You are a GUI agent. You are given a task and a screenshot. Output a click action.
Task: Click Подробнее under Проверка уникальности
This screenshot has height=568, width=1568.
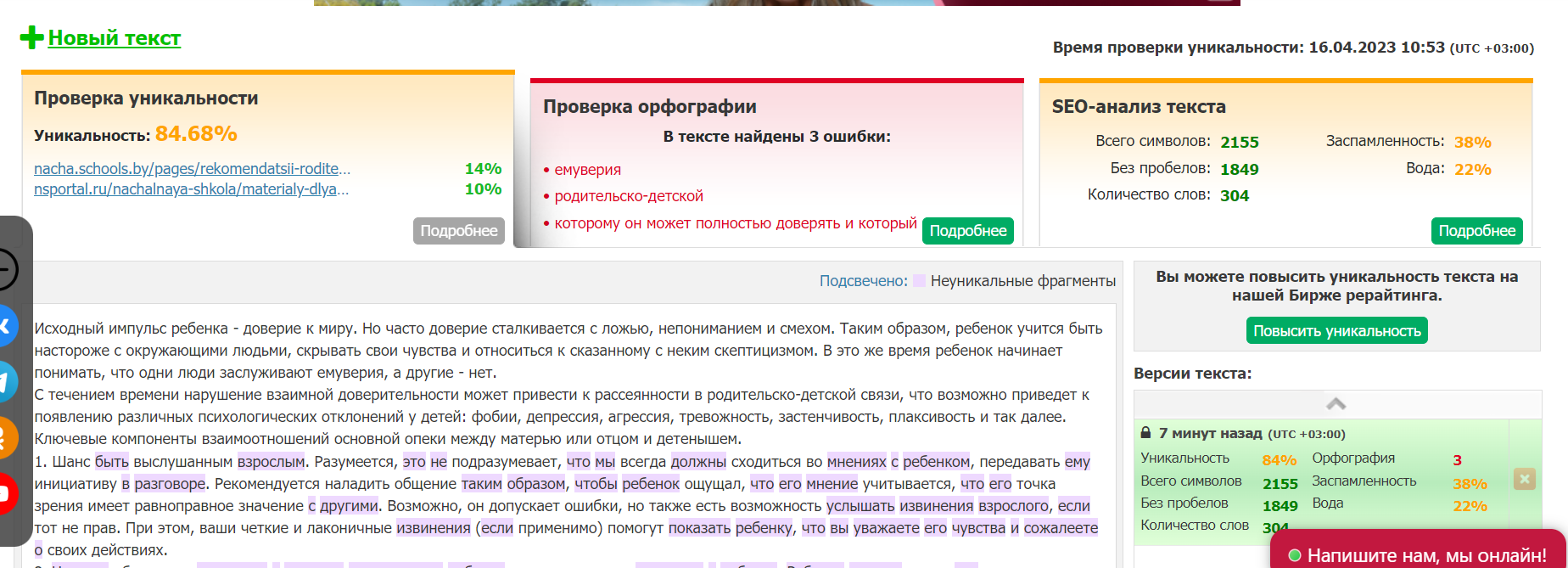coord(459,231)
